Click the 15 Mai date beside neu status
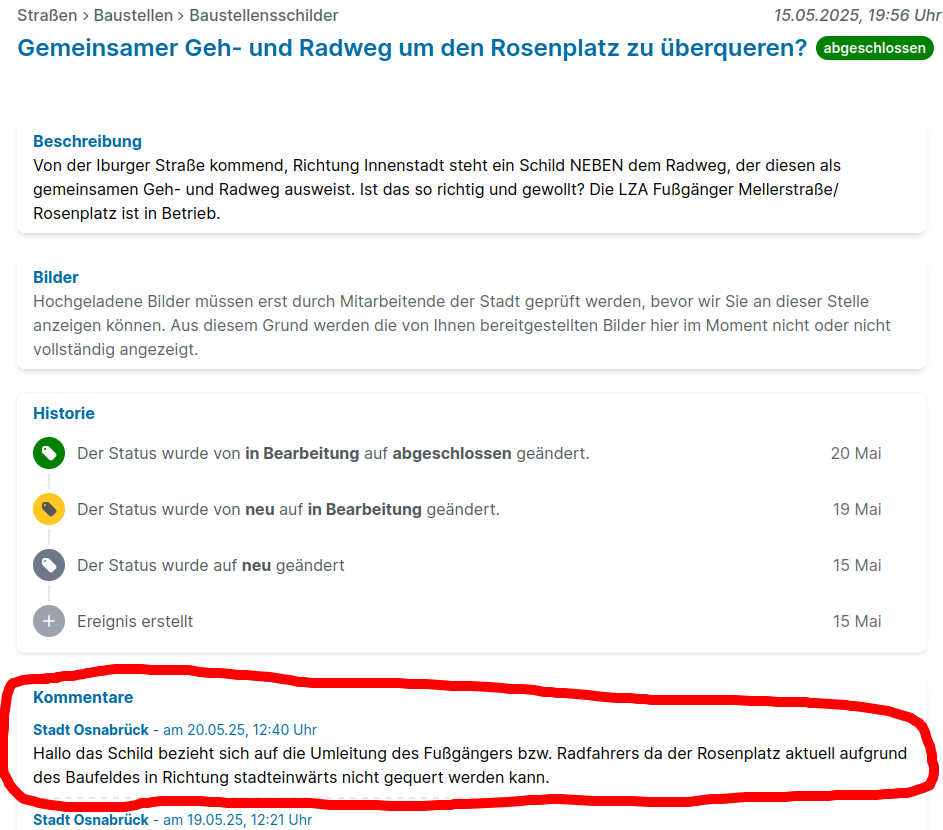This screenshot has width=943, height=830. click(856, 565)
